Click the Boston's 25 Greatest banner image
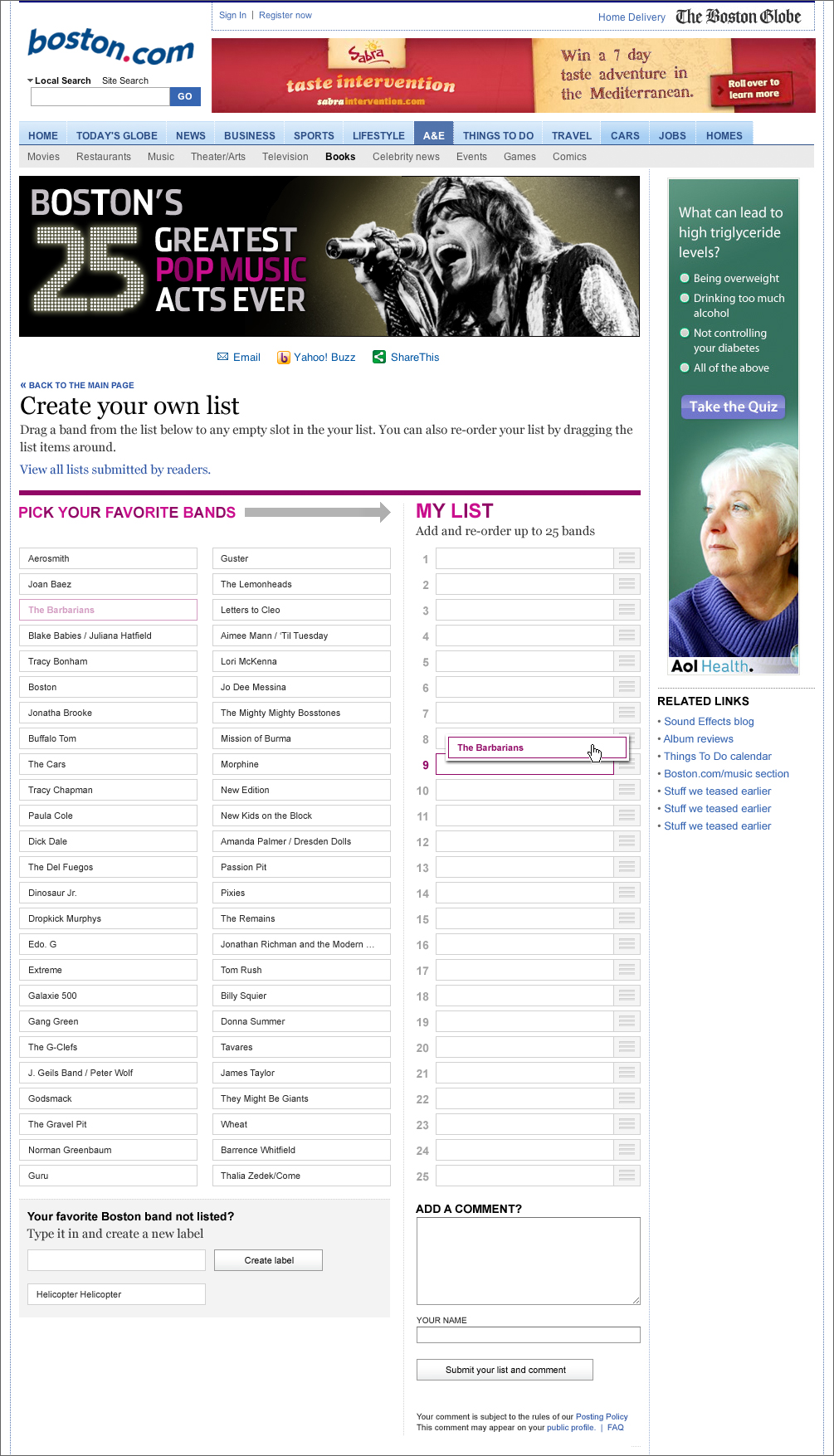The height and width of the screenshot is (1456, 834). click(329, 256)
